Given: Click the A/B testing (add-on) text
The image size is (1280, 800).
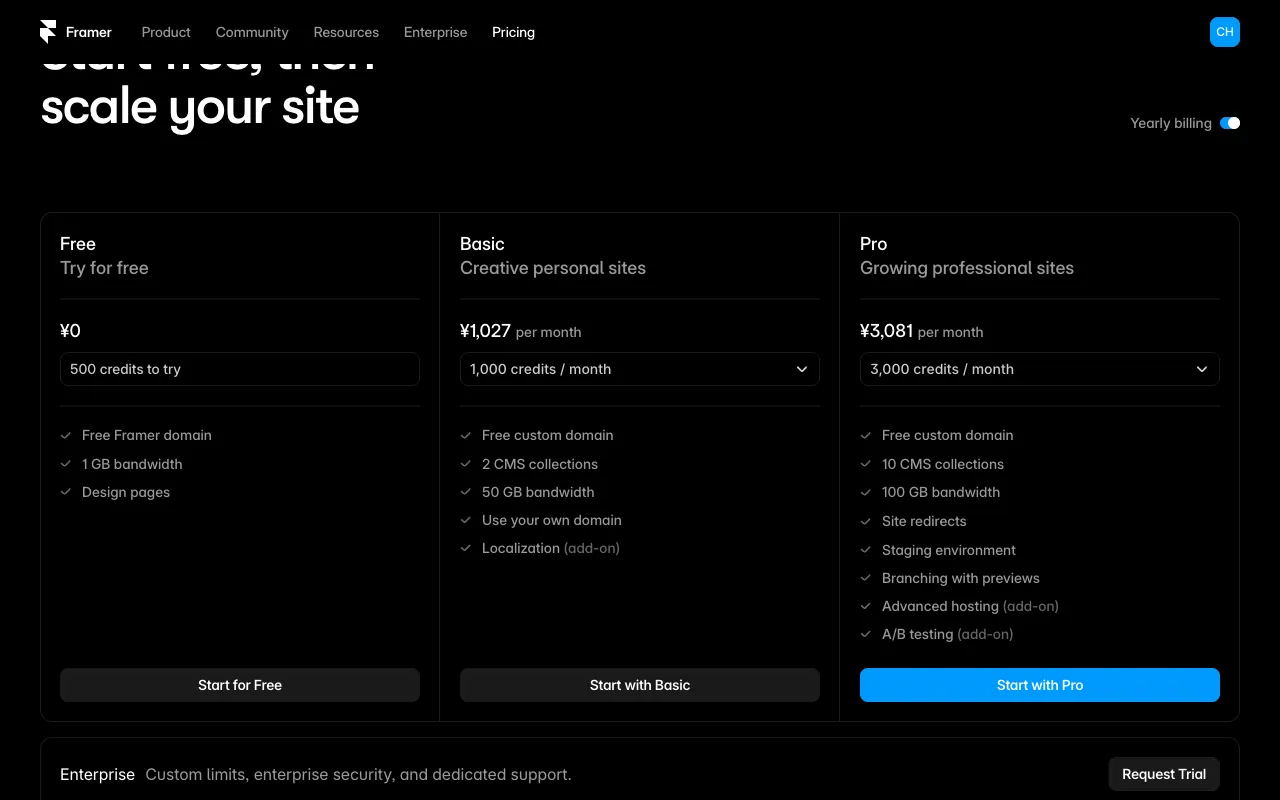Looking at the screenshot, I should pyautogui.click(x=947, y=634).
